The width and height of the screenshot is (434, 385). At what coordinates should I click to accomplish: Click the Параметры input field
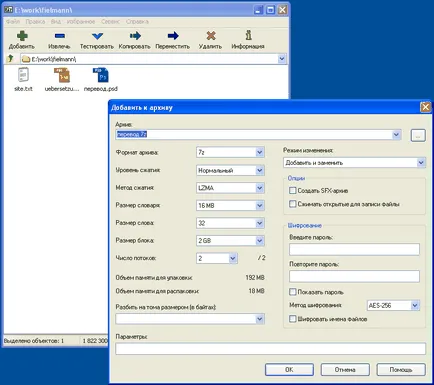point(271,349)
